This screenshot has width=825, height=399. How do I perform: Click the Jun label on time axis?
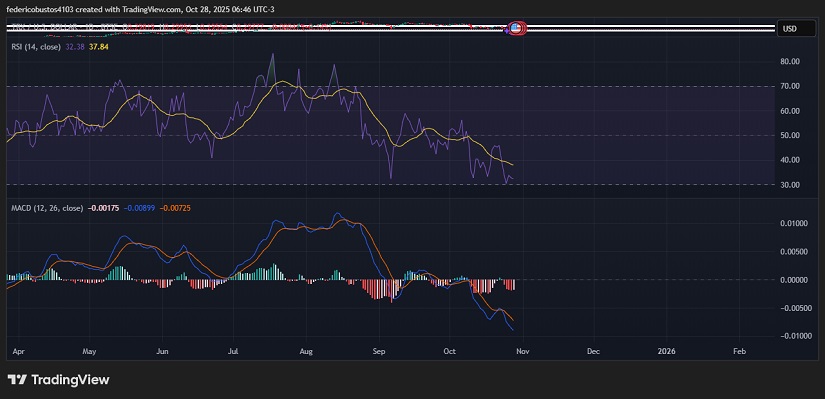[163, 351]
